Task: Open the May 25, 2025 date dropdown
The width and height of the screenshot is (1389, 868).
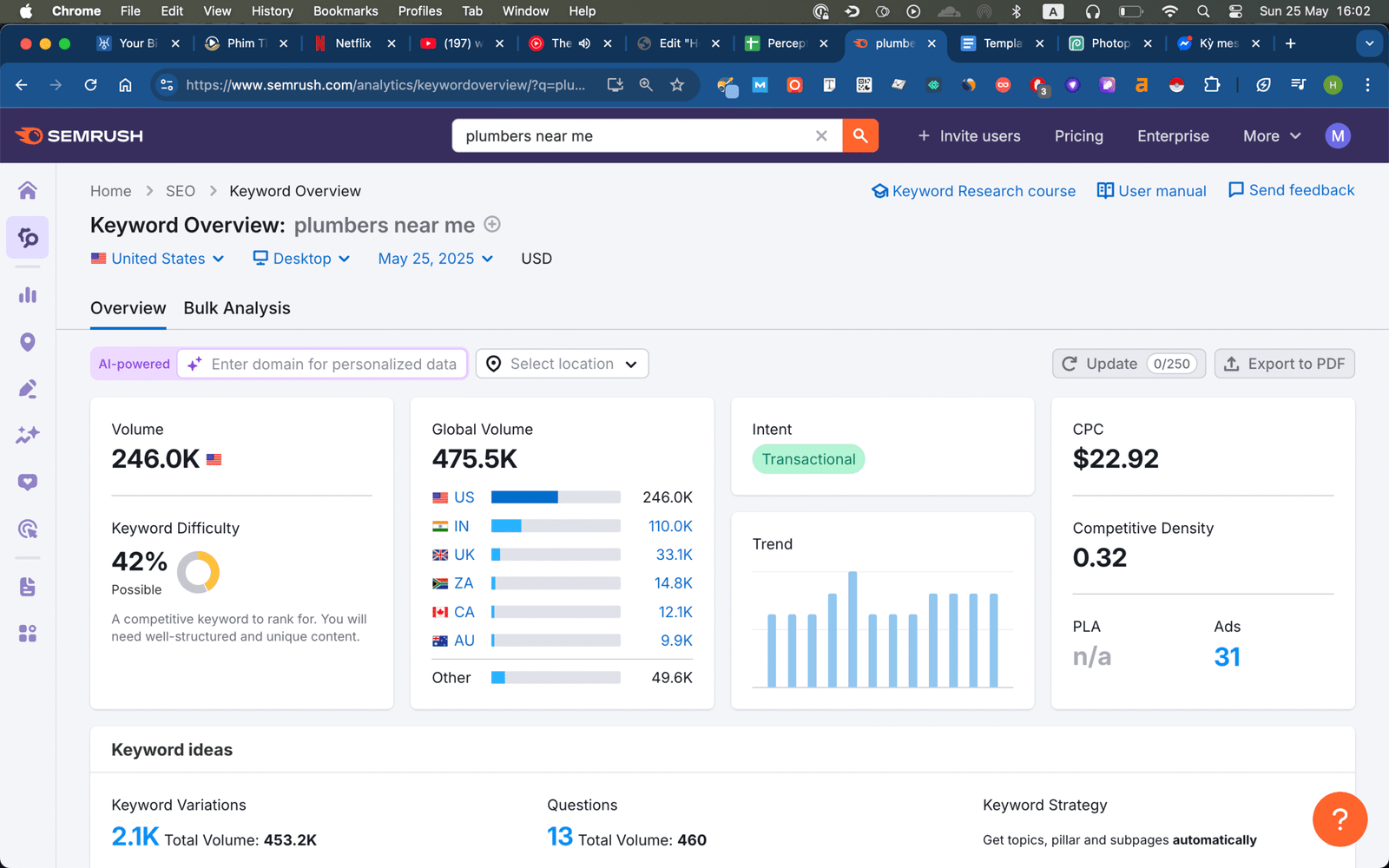Action: click(x=436, y=259)
